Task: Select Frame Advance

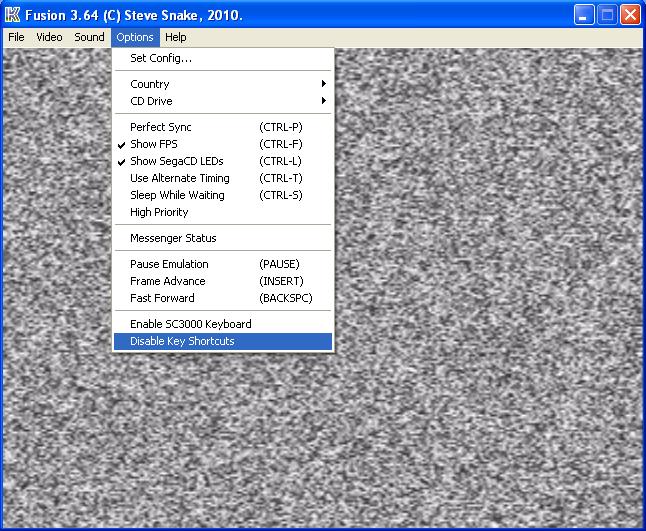Action: click(x=223, y=281)
